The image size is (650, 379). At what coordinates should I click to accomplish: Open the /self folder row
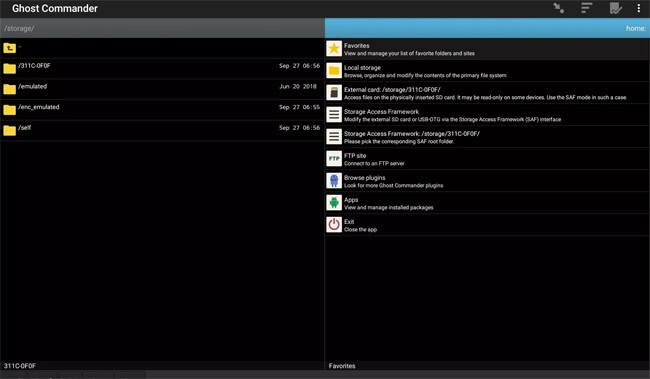tap(162, 131)
